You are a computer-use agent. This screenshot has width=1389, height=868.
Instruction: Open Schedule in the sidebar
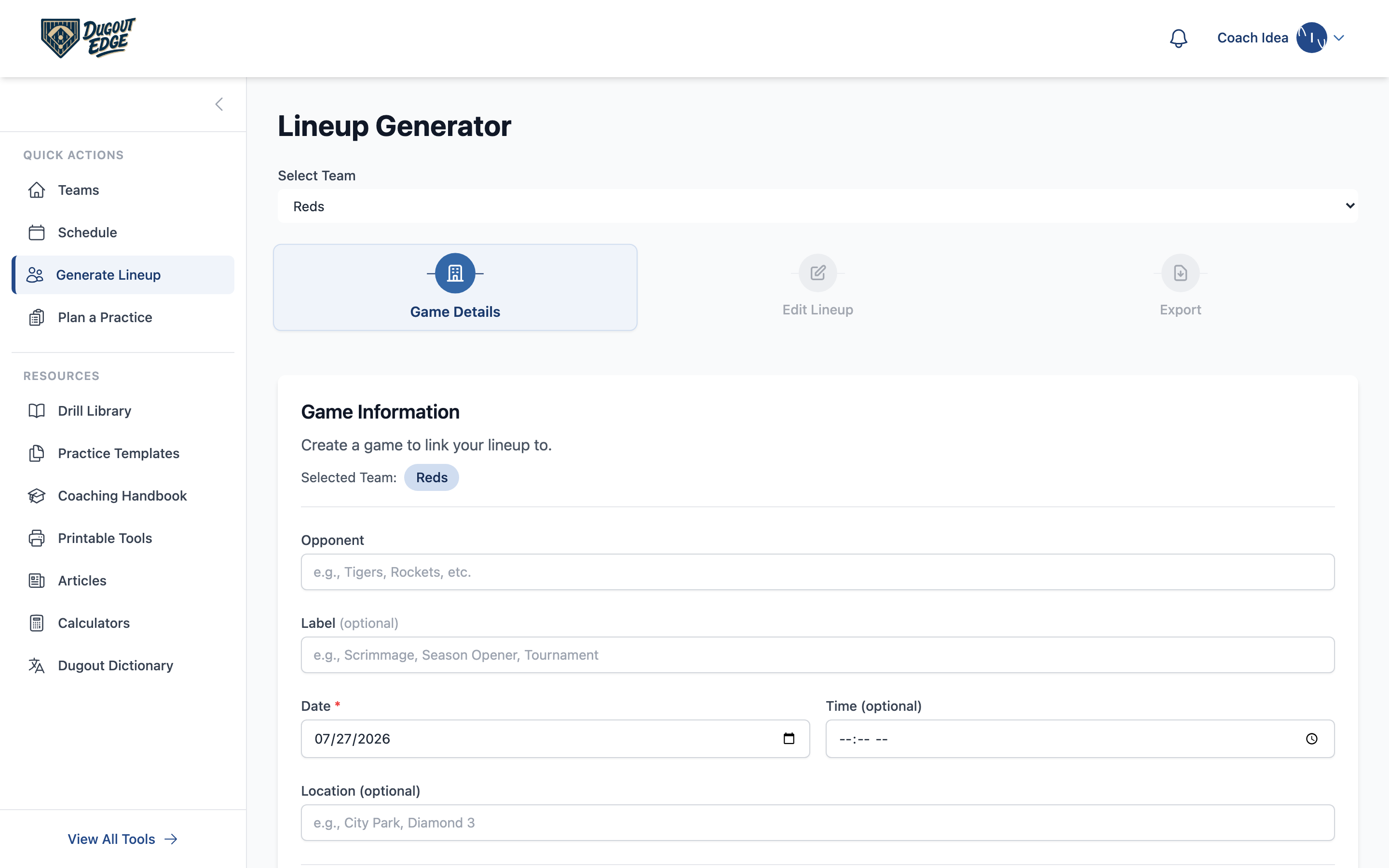coord(123,232)
